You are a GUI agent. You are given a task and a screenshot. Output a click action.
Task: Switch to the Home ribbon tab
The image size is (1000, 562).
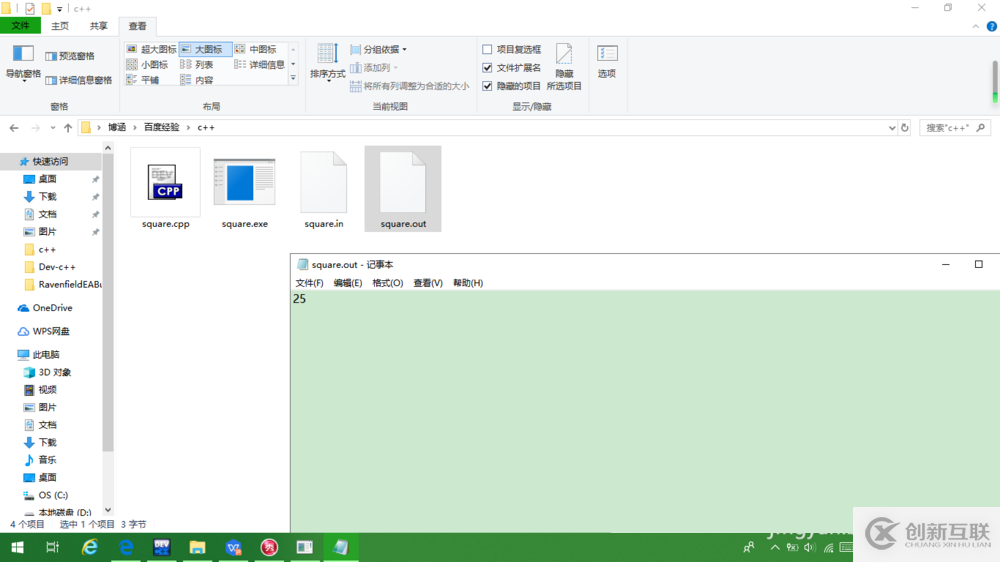pyautogui.click(x=60, y=26)
